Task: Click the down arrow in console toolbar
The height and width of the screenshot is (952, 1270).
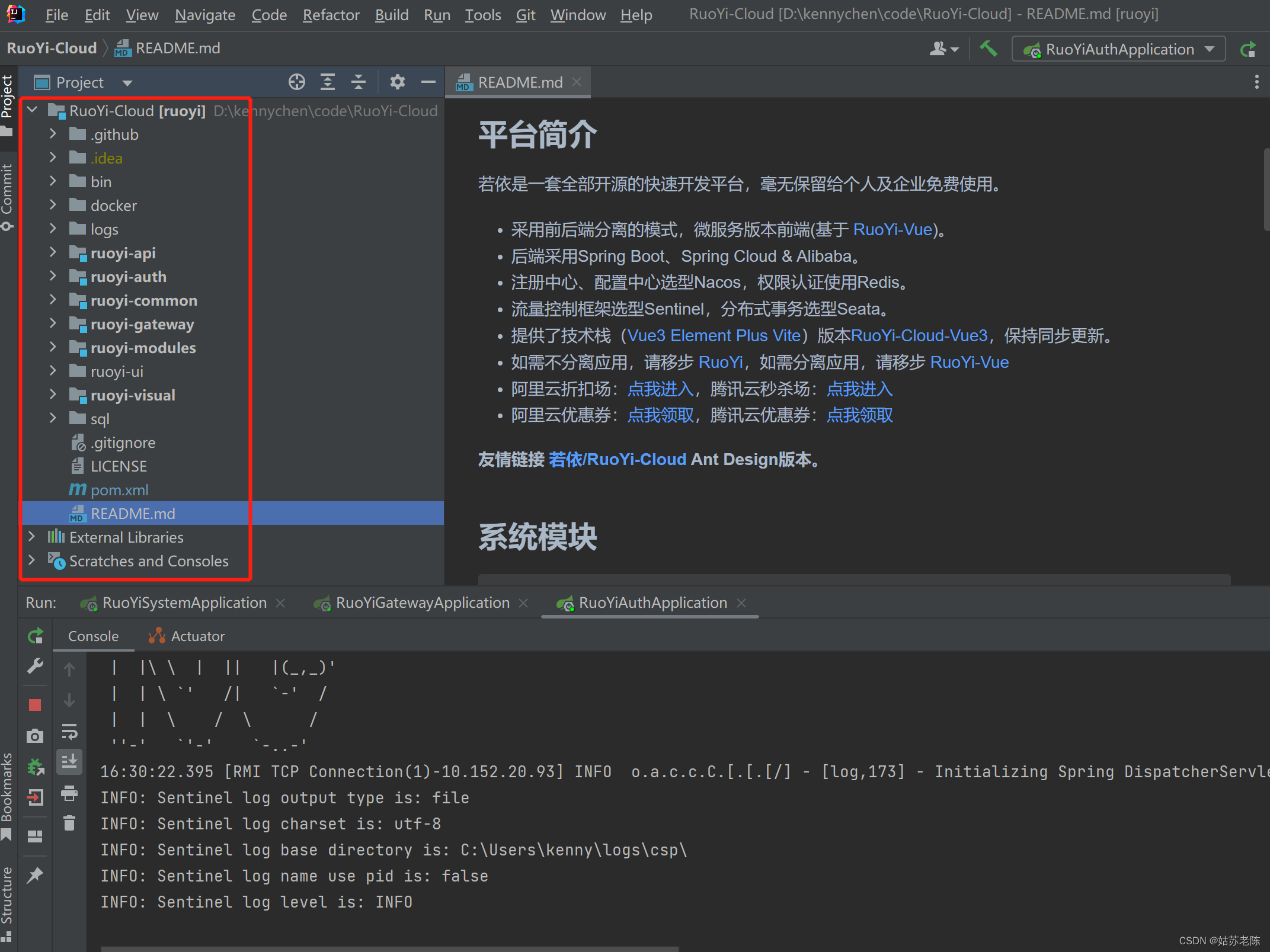Action: pos(69,700)
